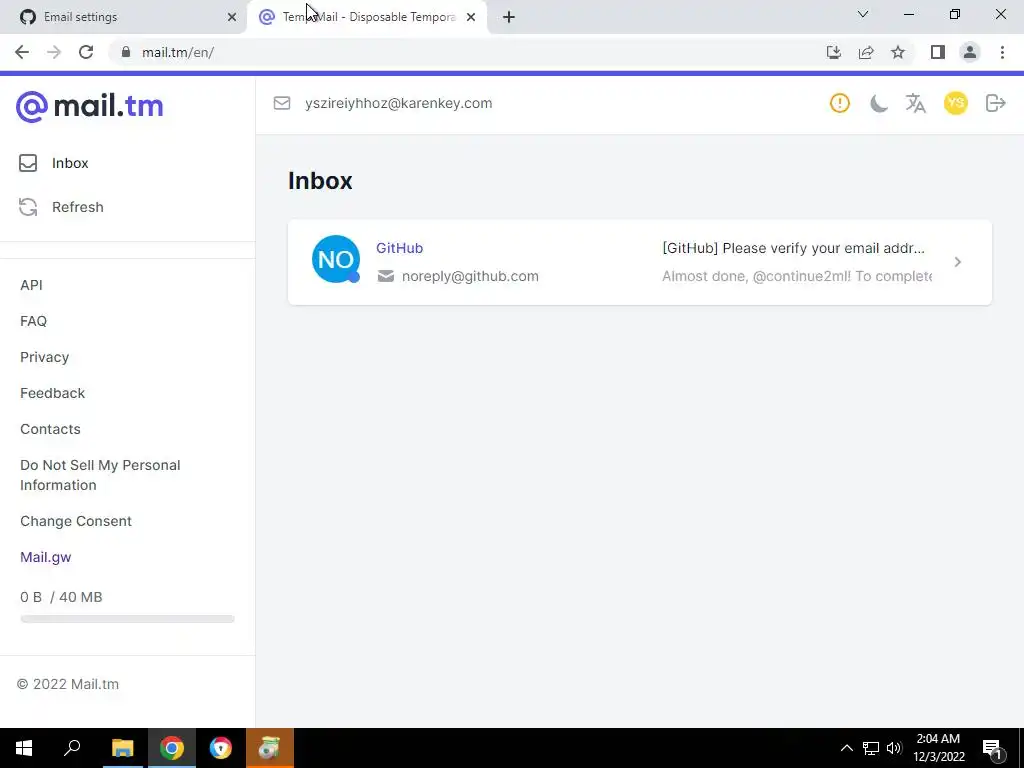
Task: Click the envelope icon beside the email address
Action: [x=282, y=103]
